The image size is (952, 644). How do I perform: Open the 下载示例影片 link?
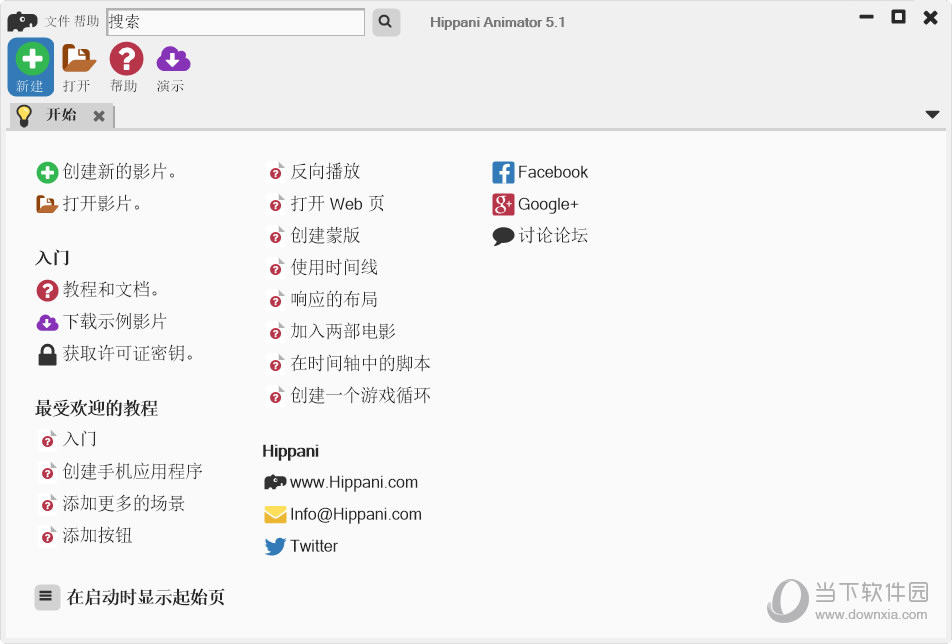[115, 322]
